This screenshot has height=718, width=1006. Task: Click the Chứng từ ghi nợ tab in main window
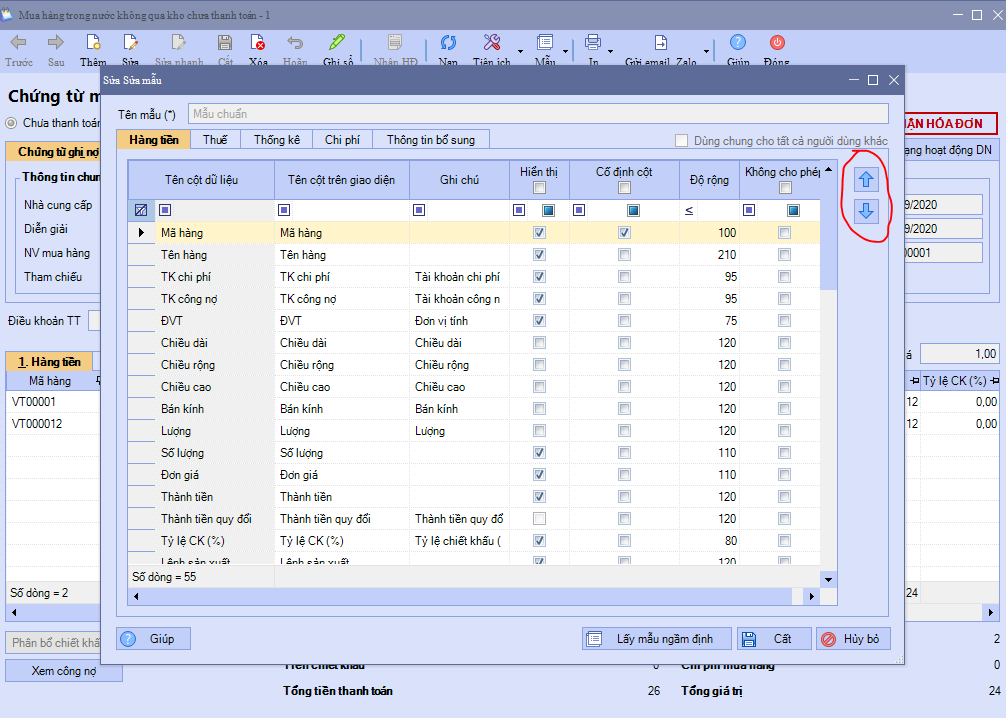(x=53, y=152)
